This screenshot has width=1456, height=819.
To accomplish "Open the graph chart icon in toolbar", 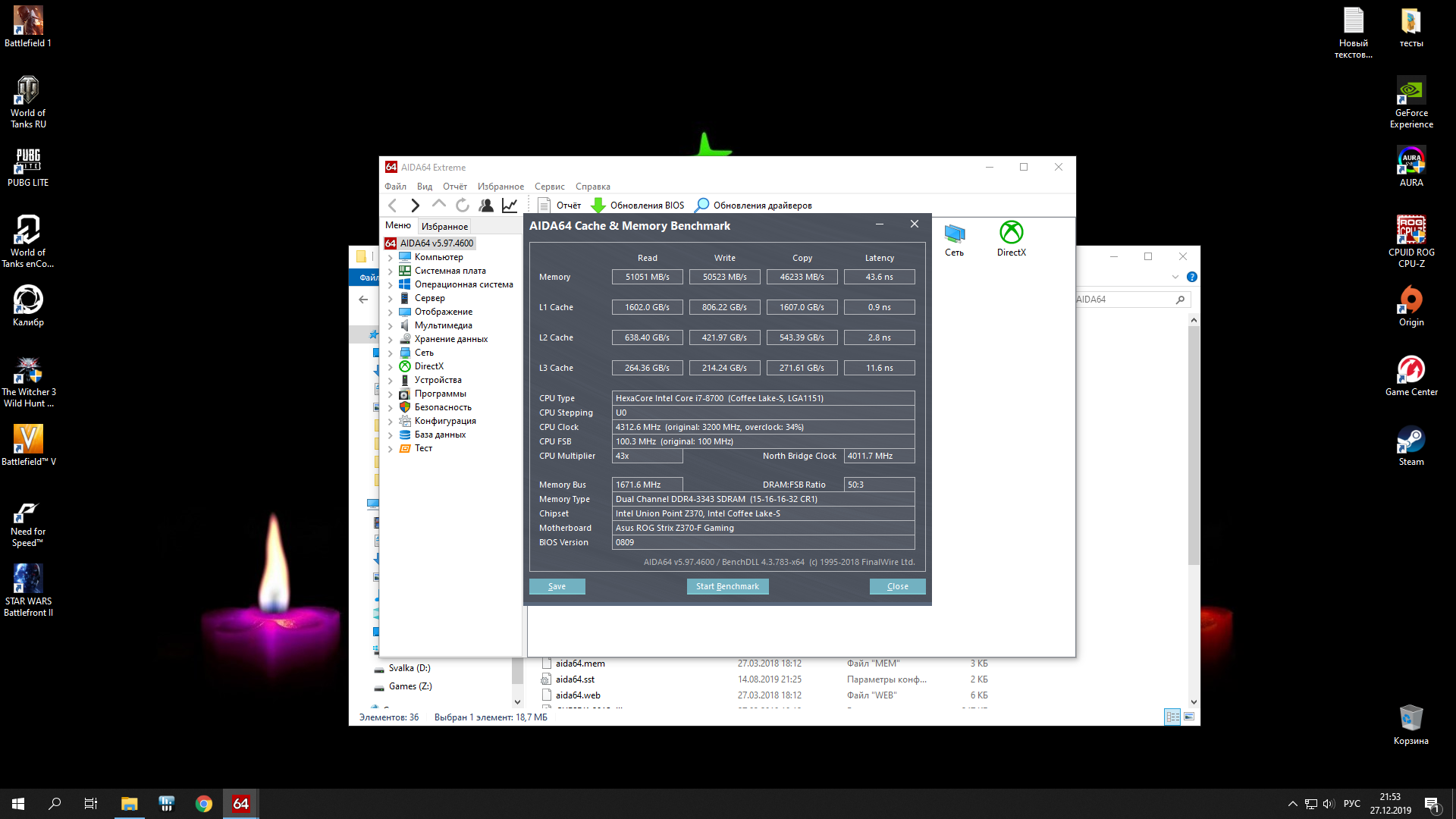I will pyautogui.click(x=510, y=206).
